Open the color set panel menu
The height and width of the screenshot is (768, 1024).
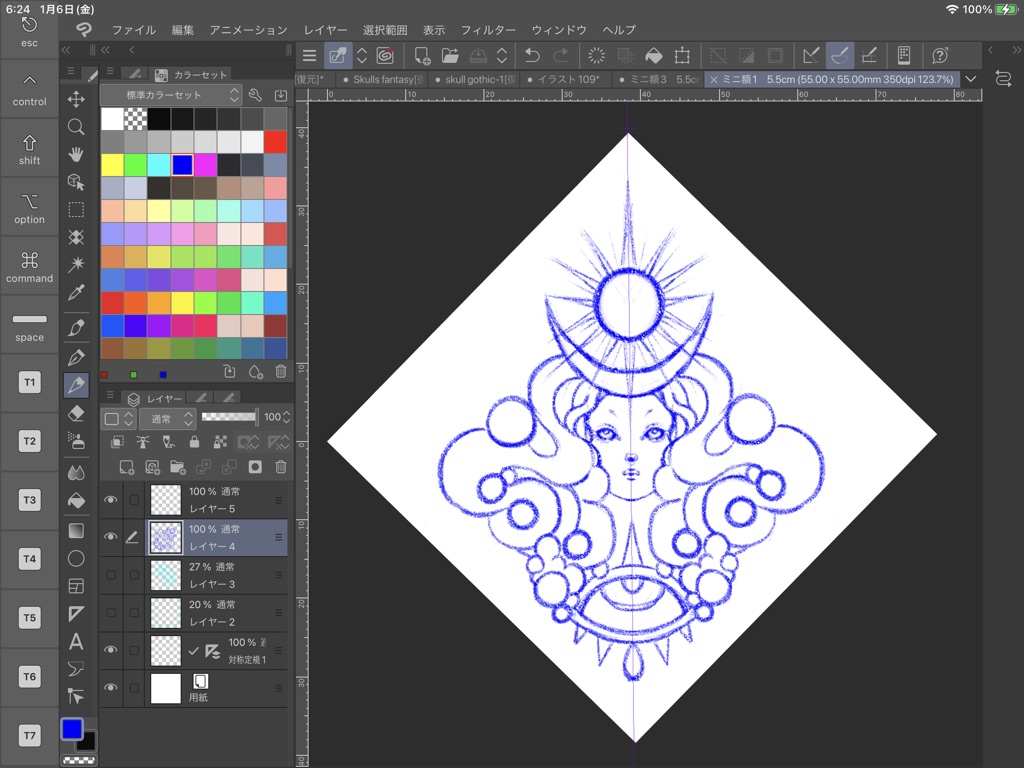(x=110, y=71)
